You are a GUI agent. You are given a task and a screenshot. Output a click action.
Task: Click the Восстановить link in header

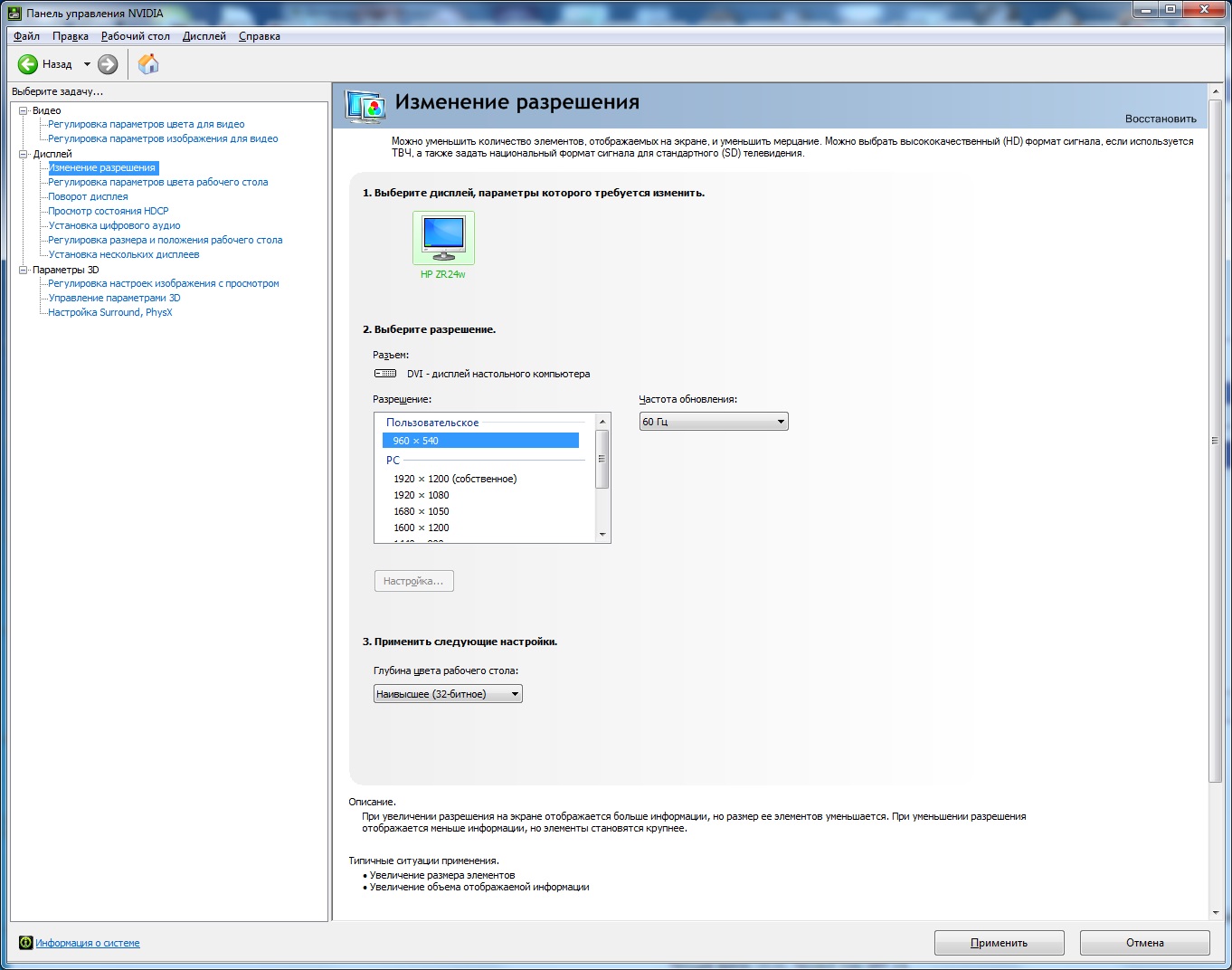(1160, 119)
